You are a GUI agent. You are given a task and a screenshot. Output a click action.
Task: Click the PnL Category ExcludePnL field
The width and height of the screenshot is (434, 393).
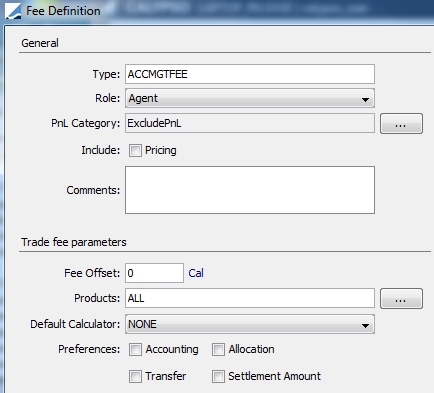[x=250, y=123]
